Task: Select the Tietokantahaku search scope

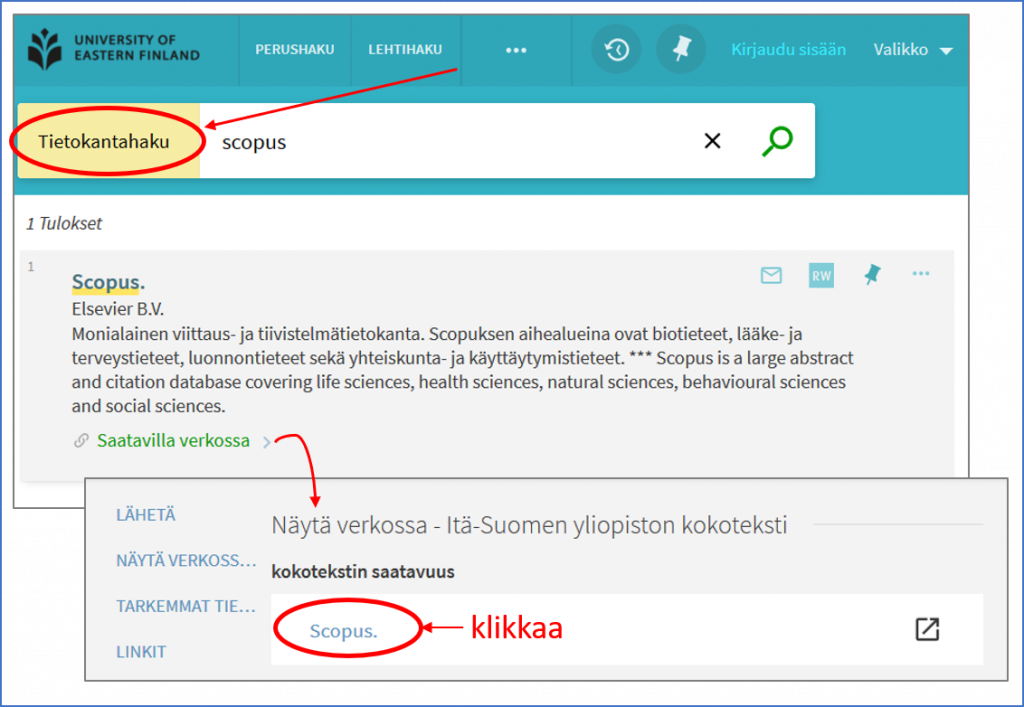Action: point(108,141)
